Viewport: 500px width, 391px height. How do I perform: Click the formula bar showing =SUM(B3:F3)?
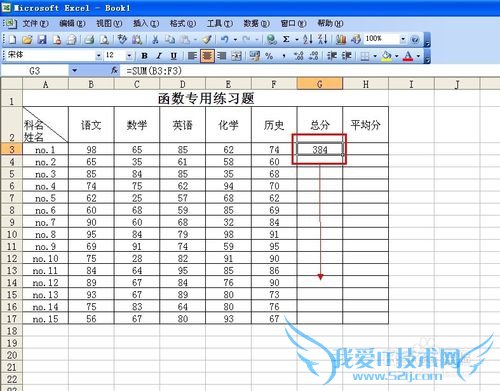[x=310, y=70]
